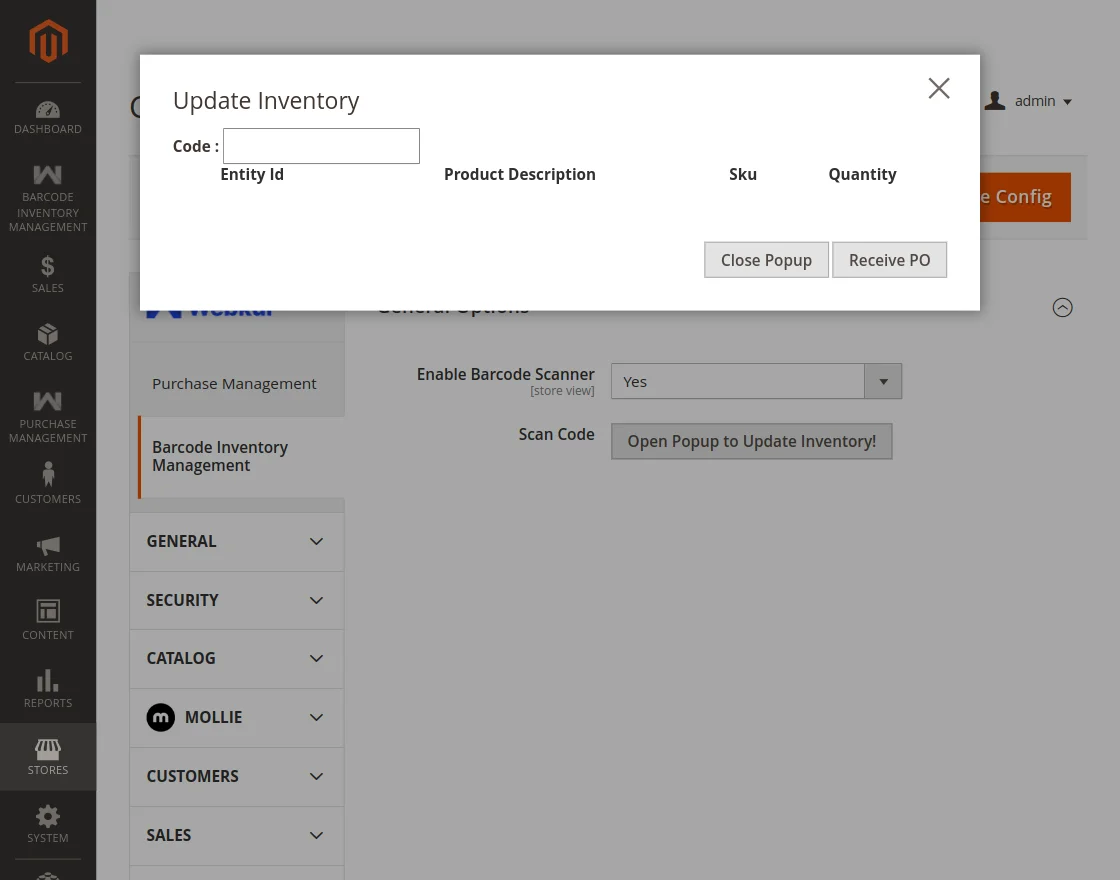Open the Catalog sidebar icon

pyautogui.click(x=48, y=334)
